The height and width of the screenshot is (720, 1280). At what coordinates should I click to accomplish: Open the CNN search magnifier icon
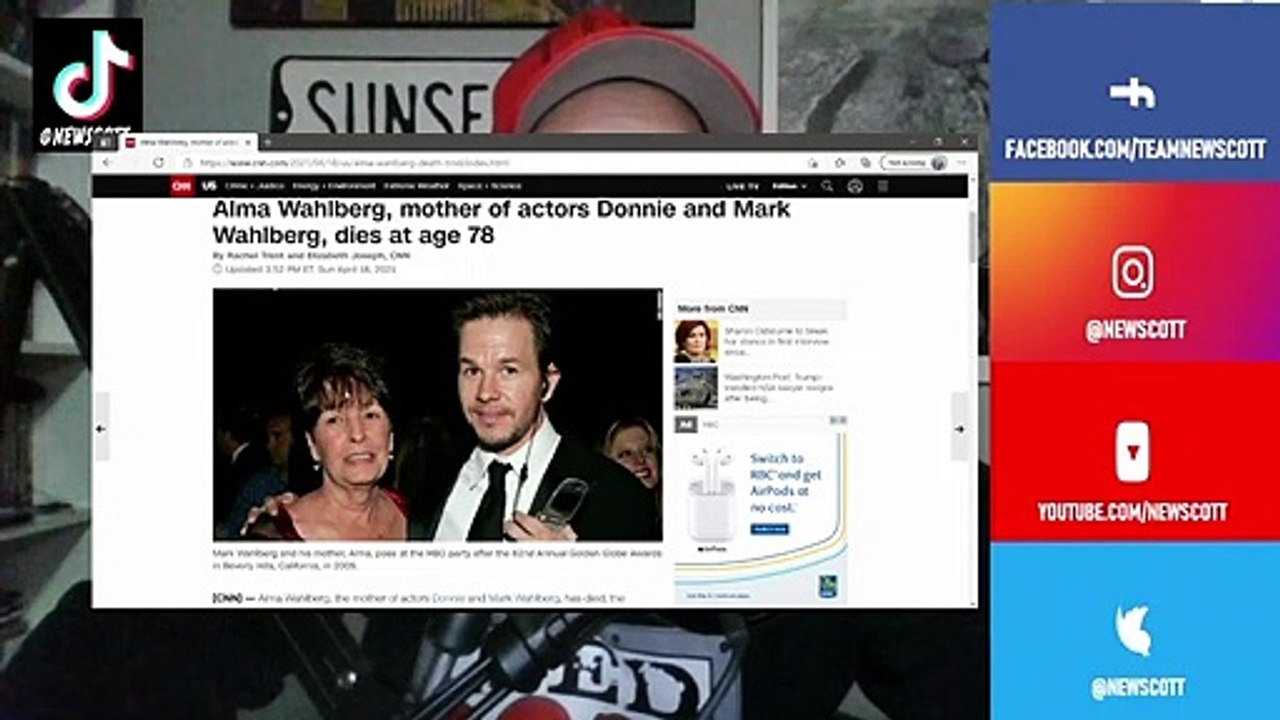point(827,186)
